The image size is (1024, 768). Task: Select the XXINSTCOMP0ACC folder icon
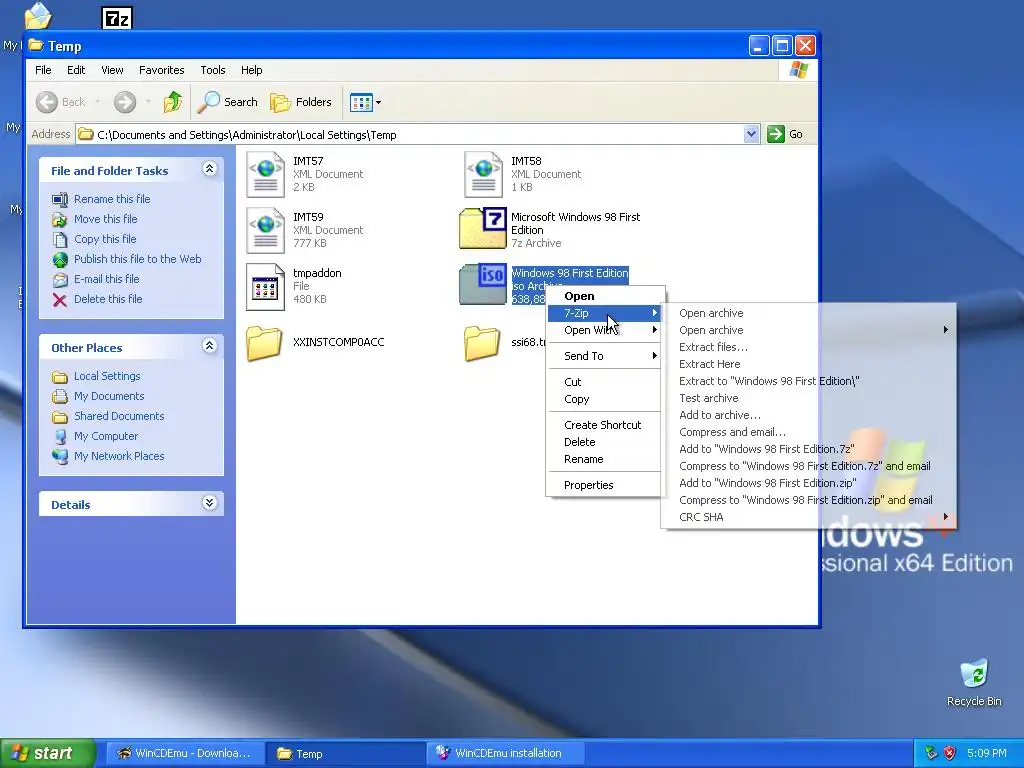click(264, 343)
